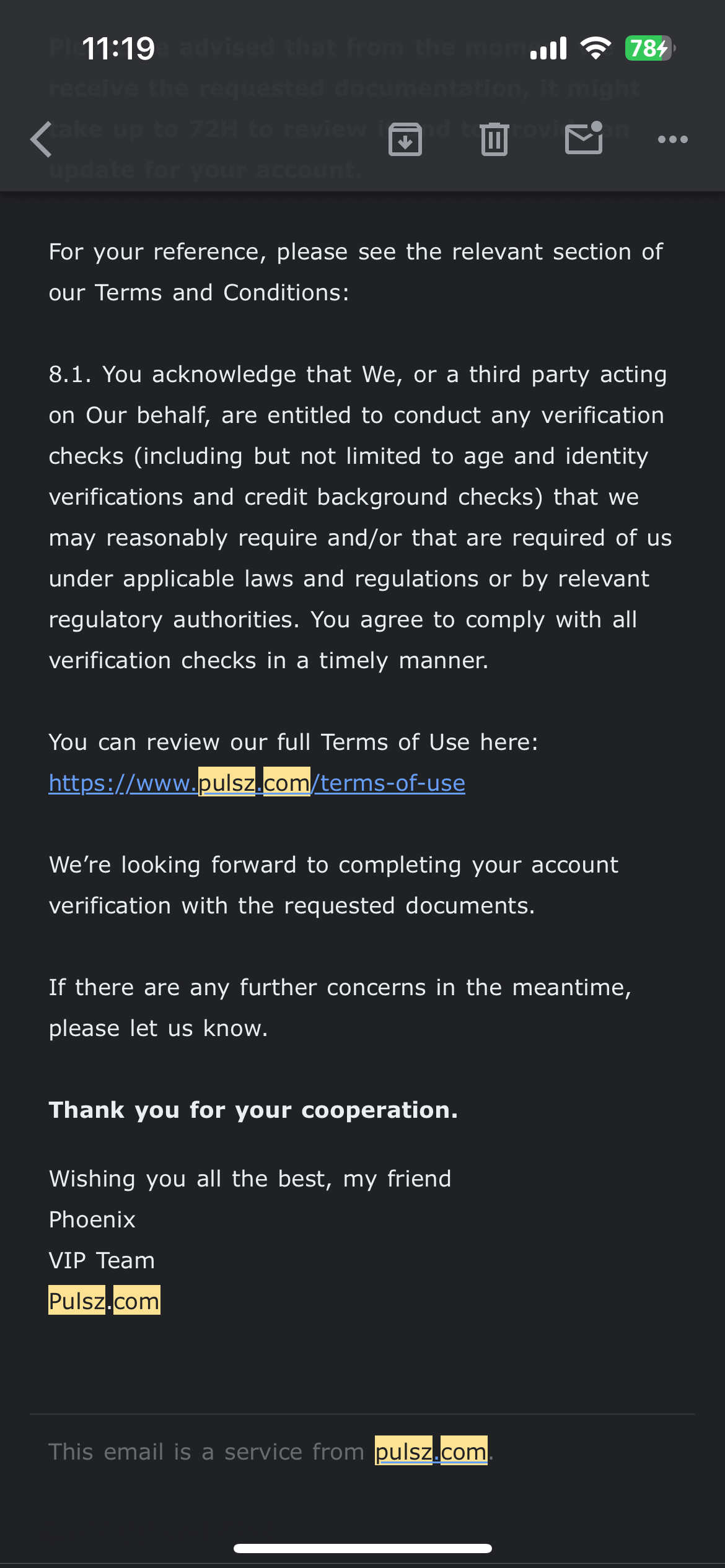Archive this email with the box icon
This screenshot has height=1568, width=725.
point(405,139)
